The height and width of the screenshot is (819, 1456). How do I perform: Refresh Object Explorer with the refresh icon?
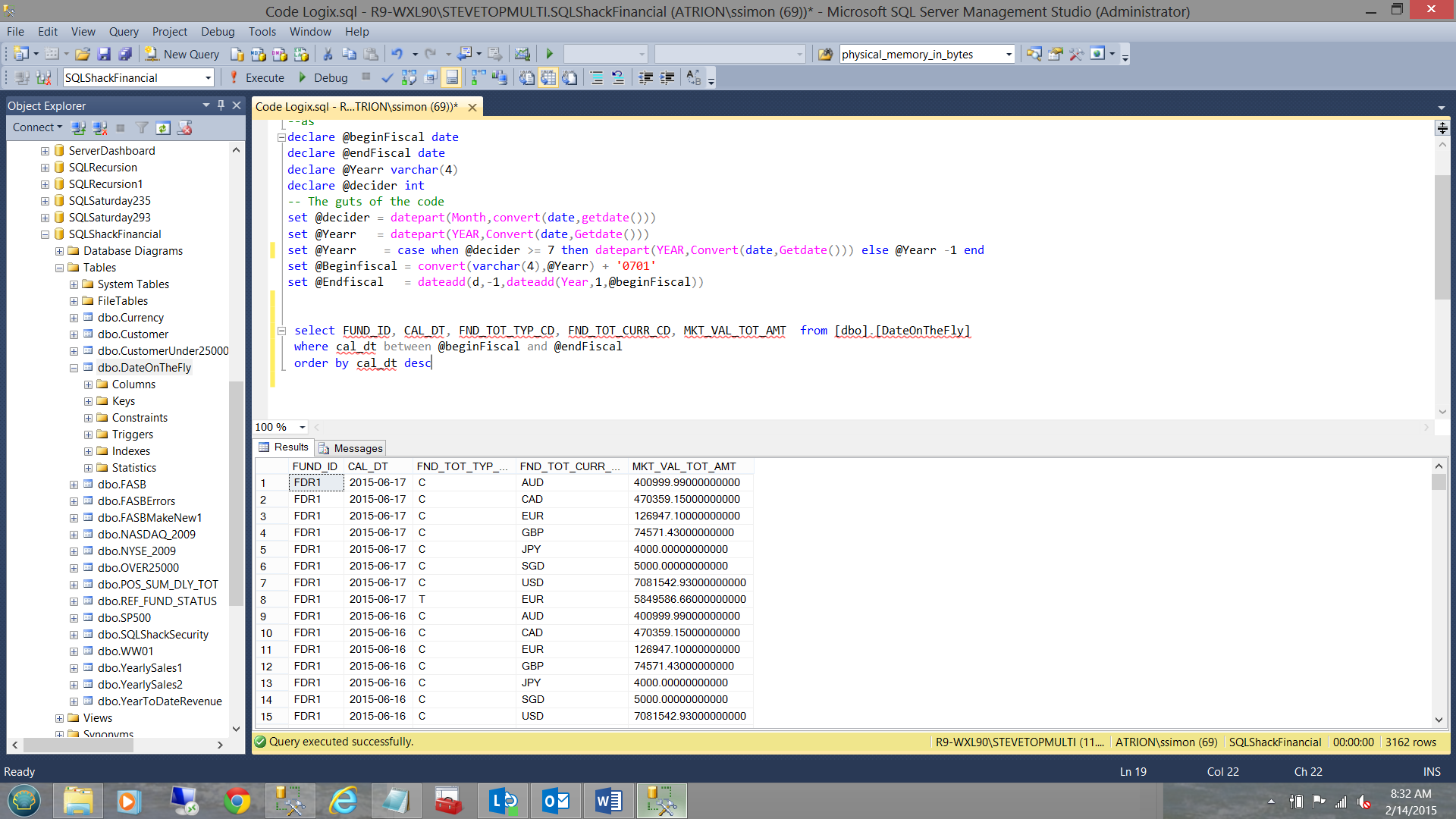click(x=163, y=127)
